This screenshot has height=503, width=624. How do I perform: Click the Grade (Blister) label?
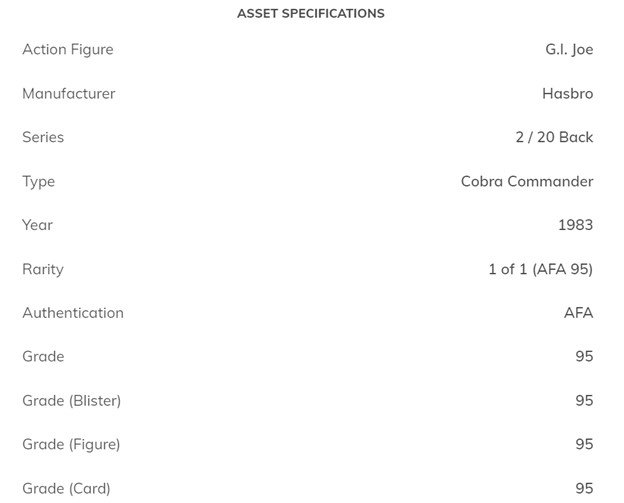coord(72,401)
